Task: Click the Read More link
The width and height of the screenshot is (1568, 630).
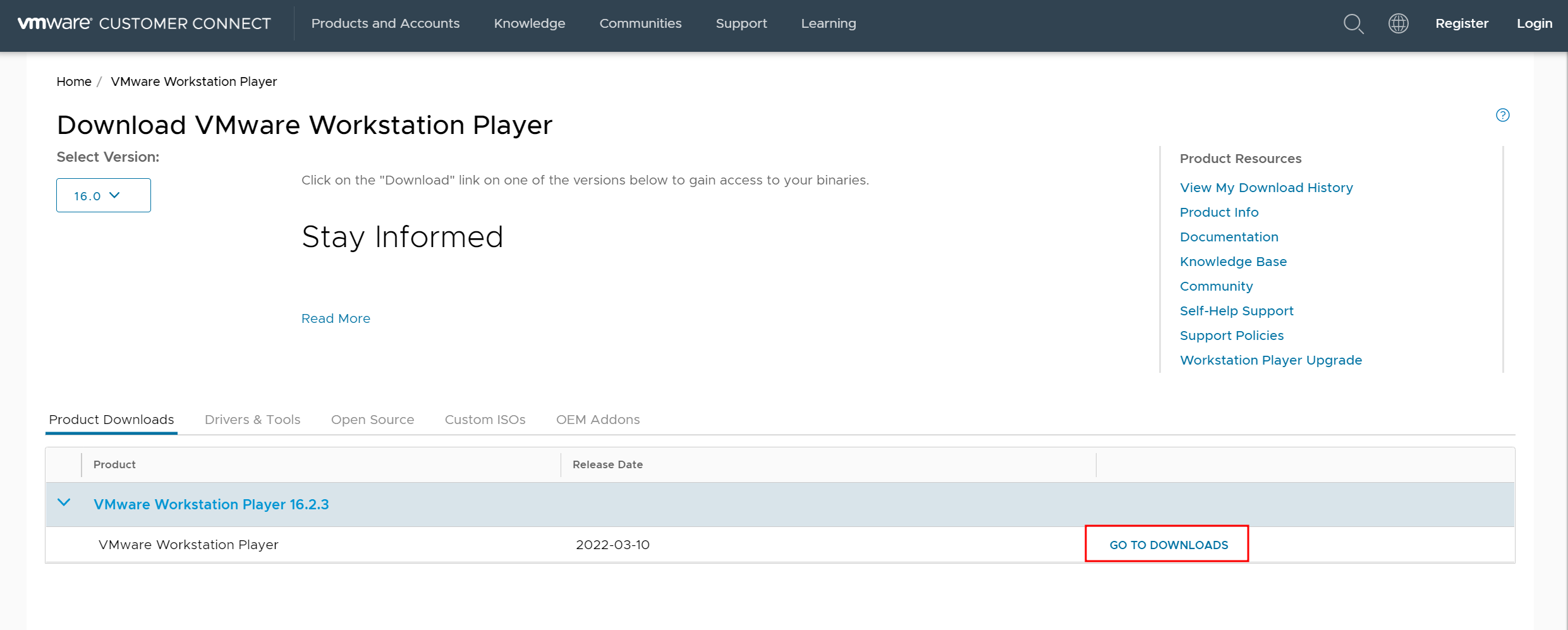Action: point(336,318)
